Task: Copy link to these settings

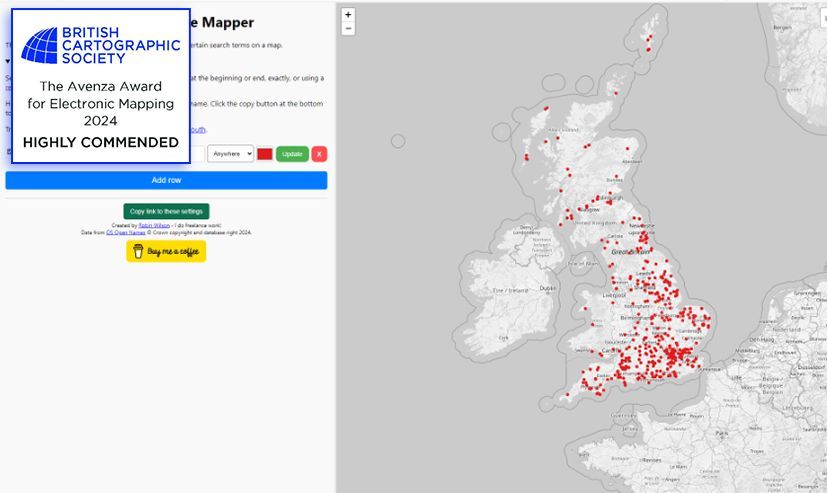Action: pyautogui.click(x=166, y=211)
